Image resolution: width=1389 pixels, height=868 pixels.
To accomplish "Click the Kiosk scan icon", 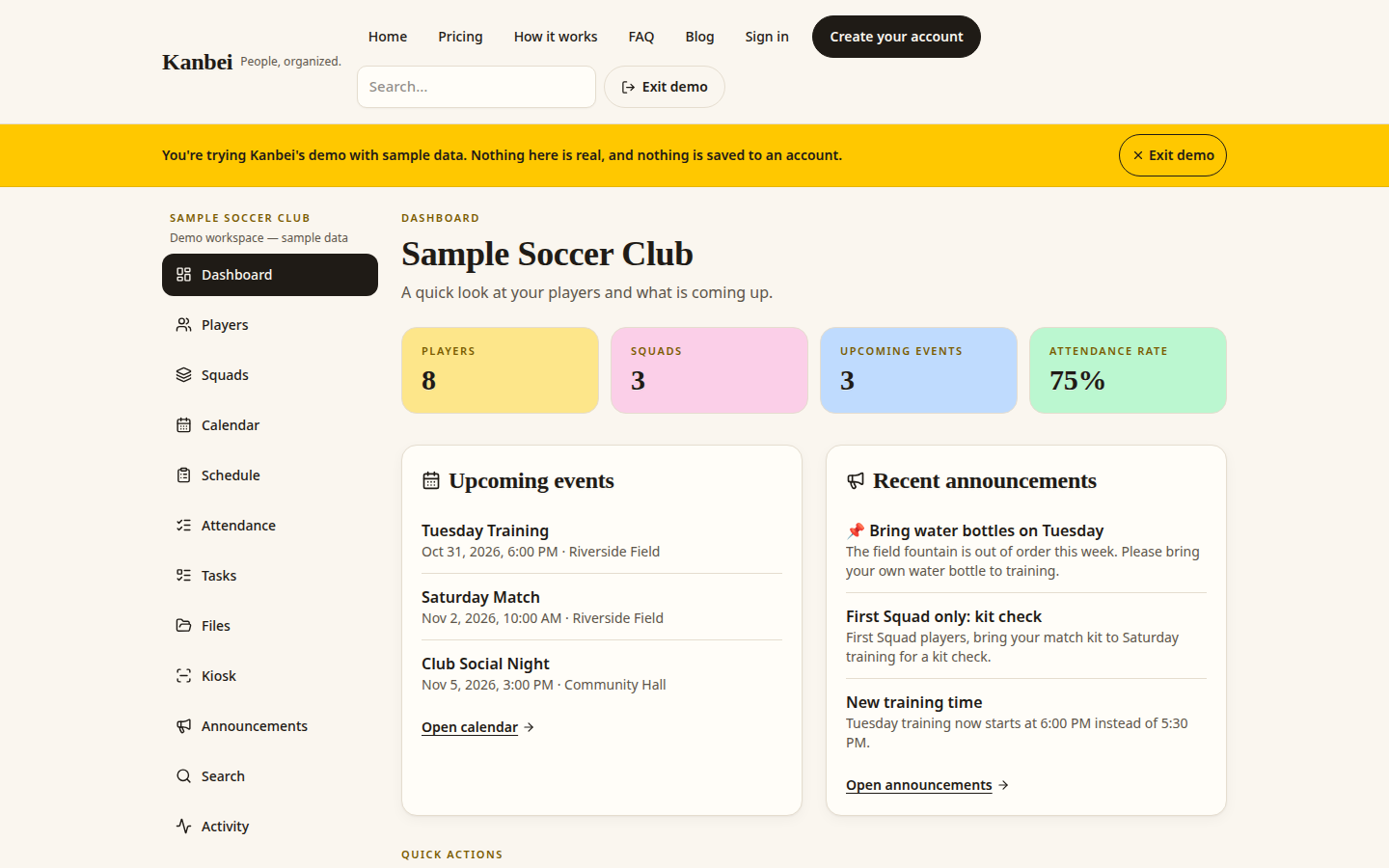I will click(x=183, y=676).
